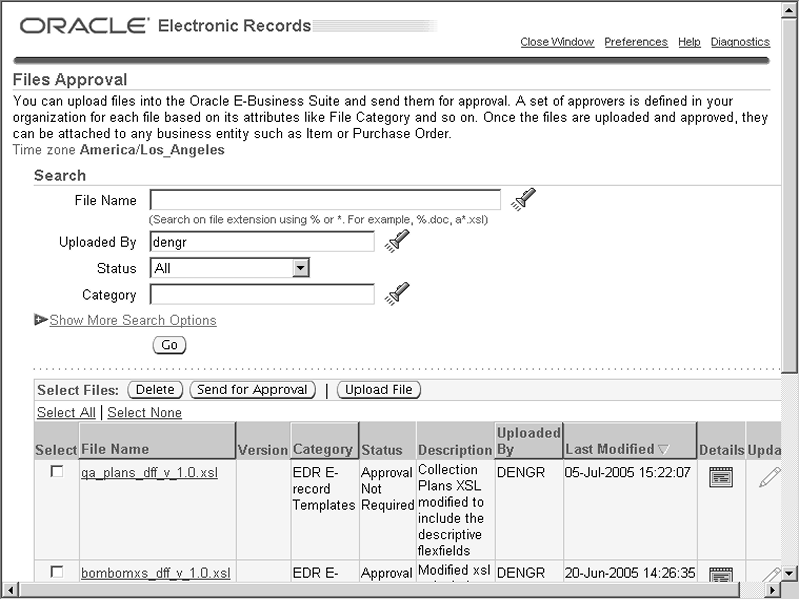
Task: Click the Delete button
Action: [155, 390]
